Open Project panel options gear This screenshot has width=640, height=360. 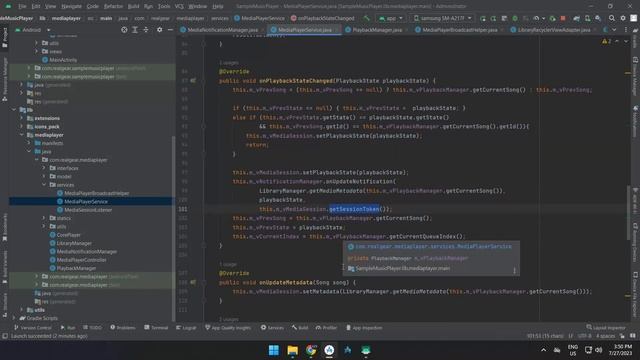click(x=160, y=30)
